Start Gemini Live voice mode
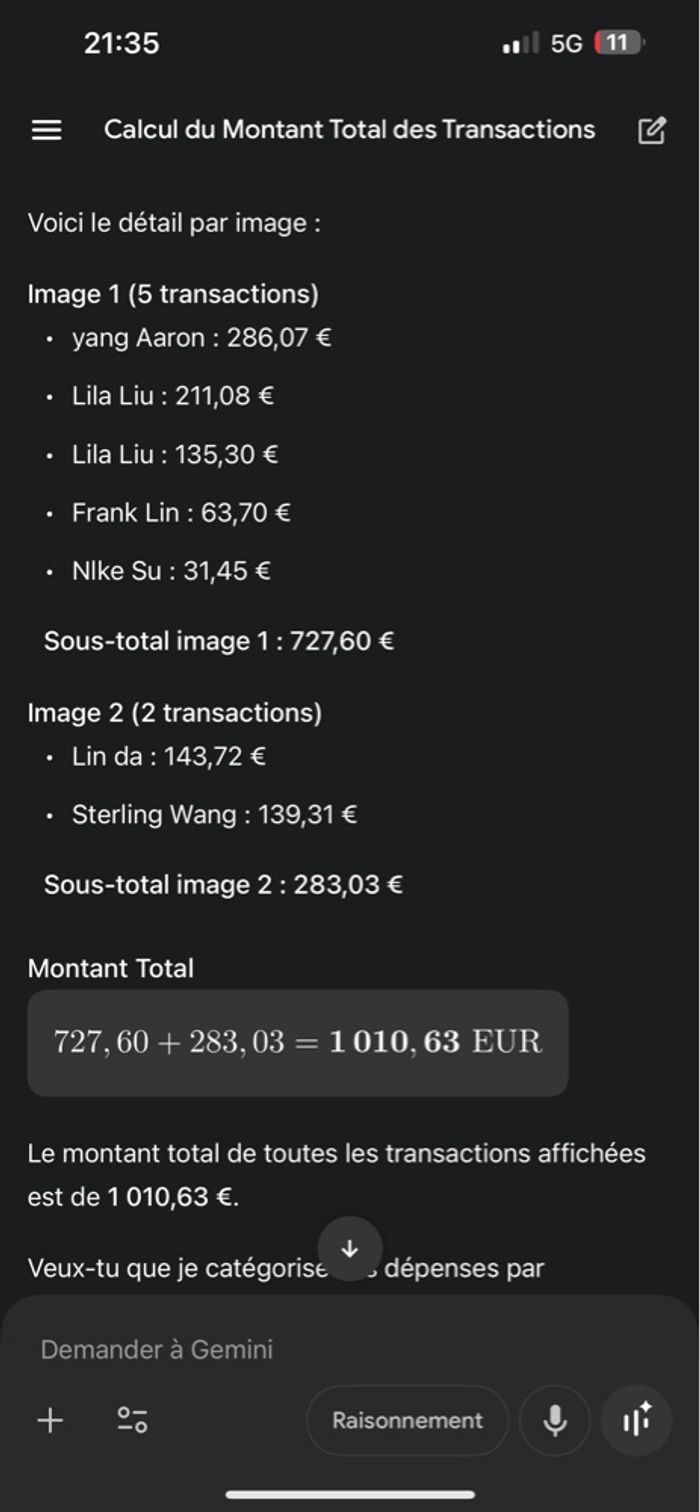This screenshot has width=700, height=1512. (636, 1420)
